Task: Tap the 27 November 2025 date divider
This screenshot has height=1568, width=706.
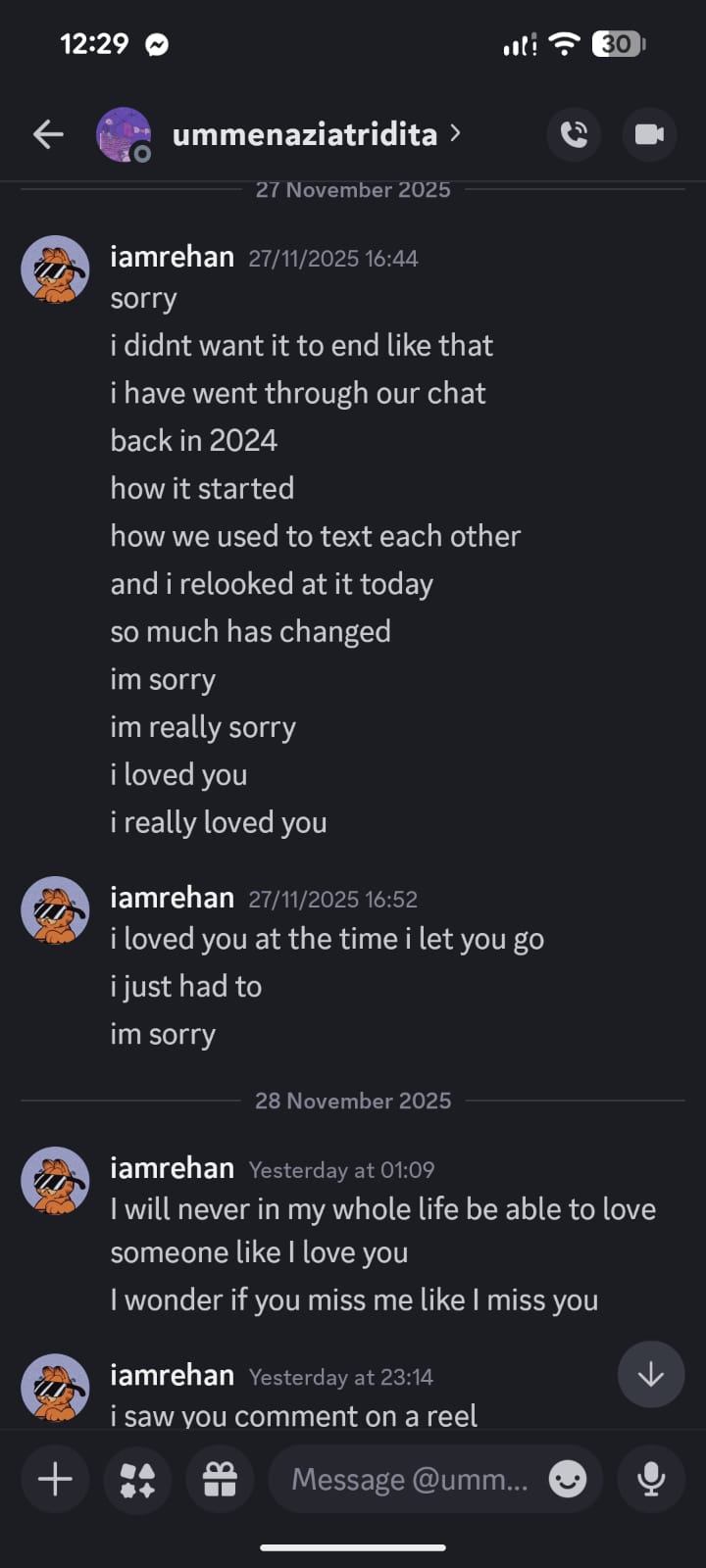Action: pos(353,189)
